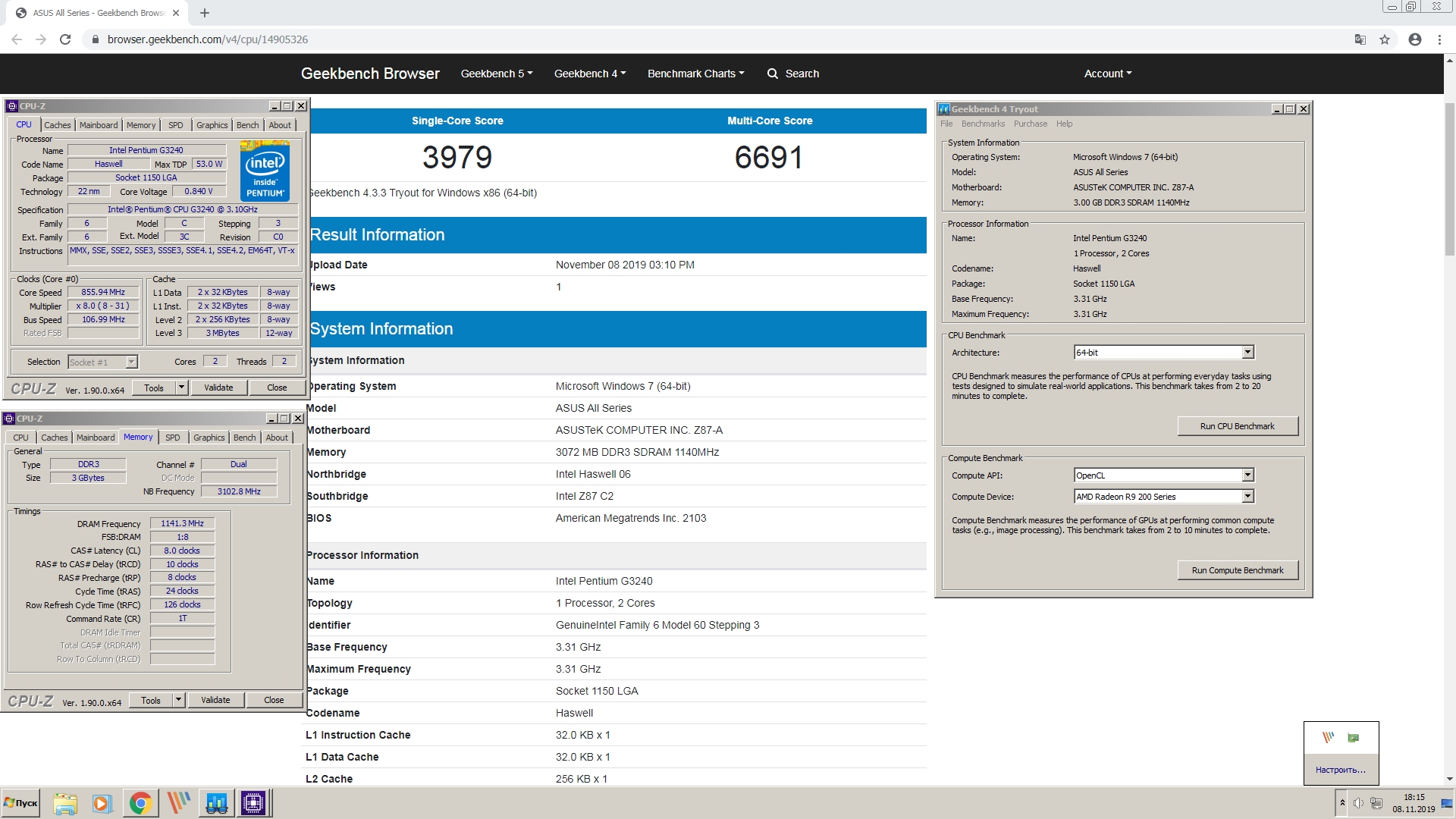The width and height of the screenshot is (1456, 819).
Task: Click the striped multicolor taskbar icon
Action: (179, 803)
